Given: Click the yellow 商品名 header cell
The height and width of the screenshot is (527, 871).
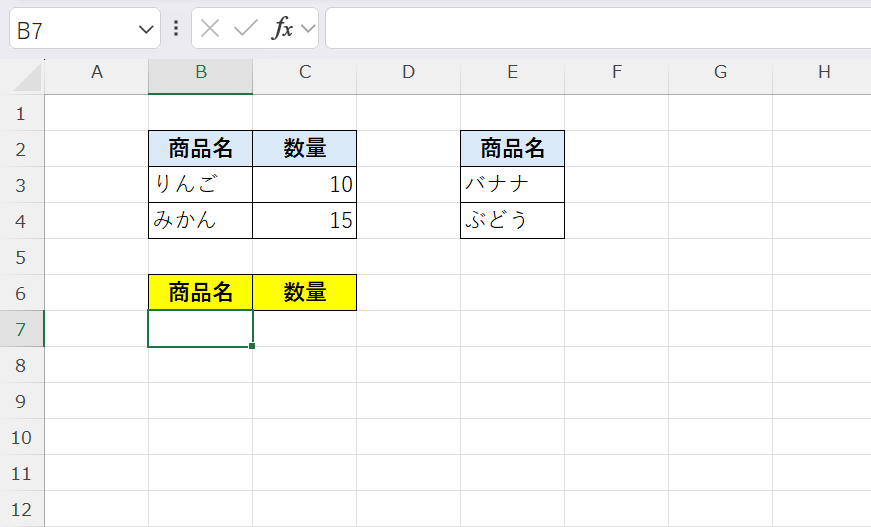Looking at the screenshot, I should tap(200, 293).
